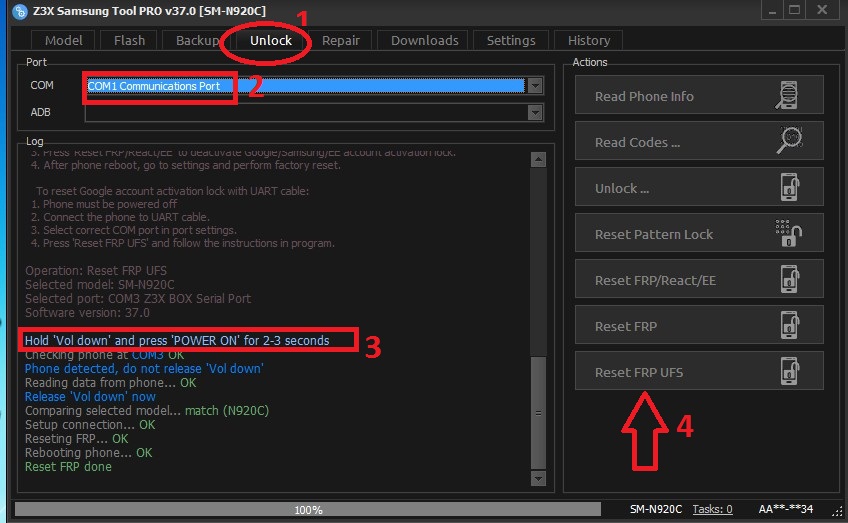Click the phone unlock icon on Unlock button

[790, 187]
